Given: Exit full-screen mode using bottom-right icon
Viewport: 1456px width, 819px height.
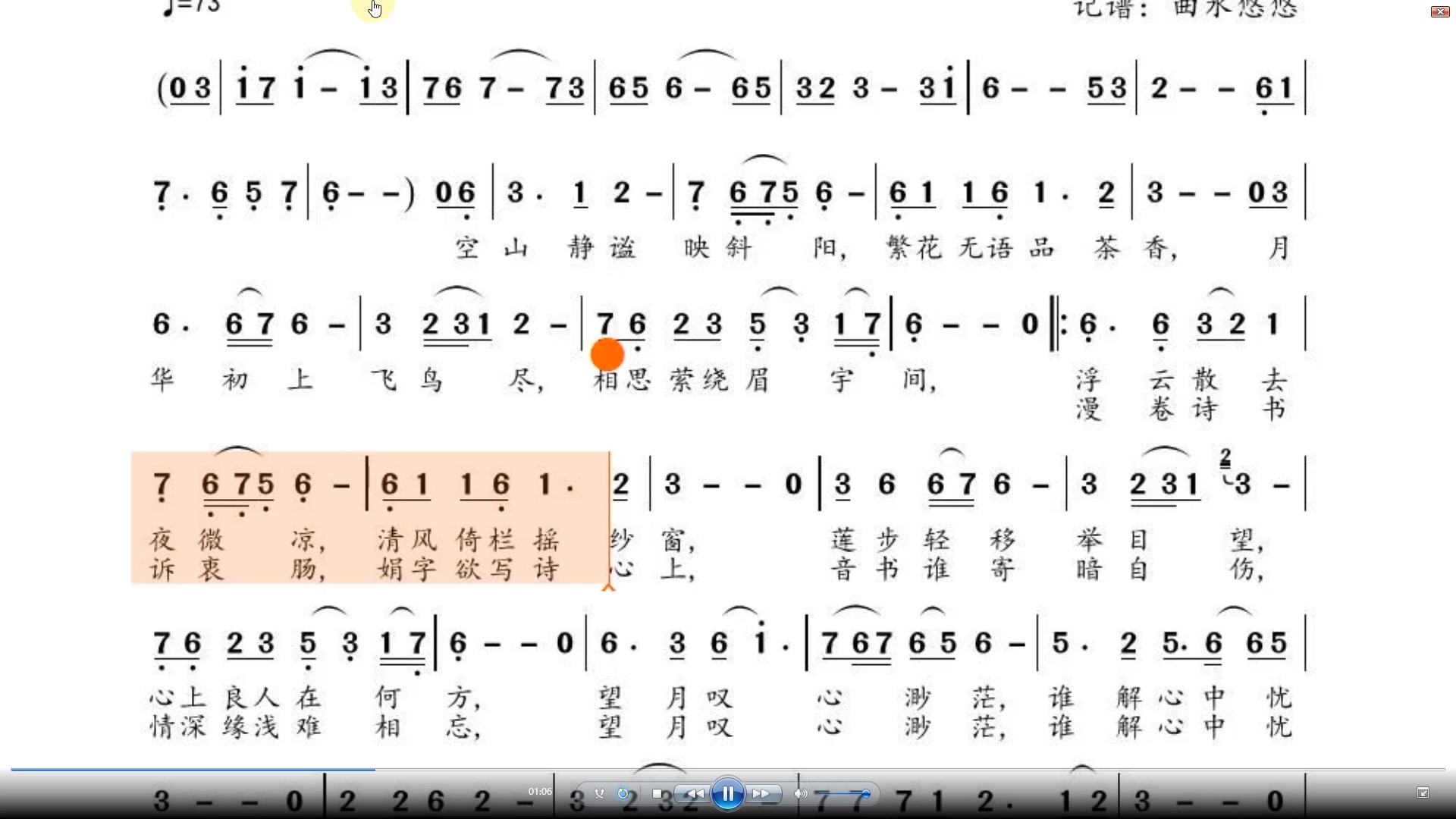Looking at the screenshot, I should (1423, 793).
